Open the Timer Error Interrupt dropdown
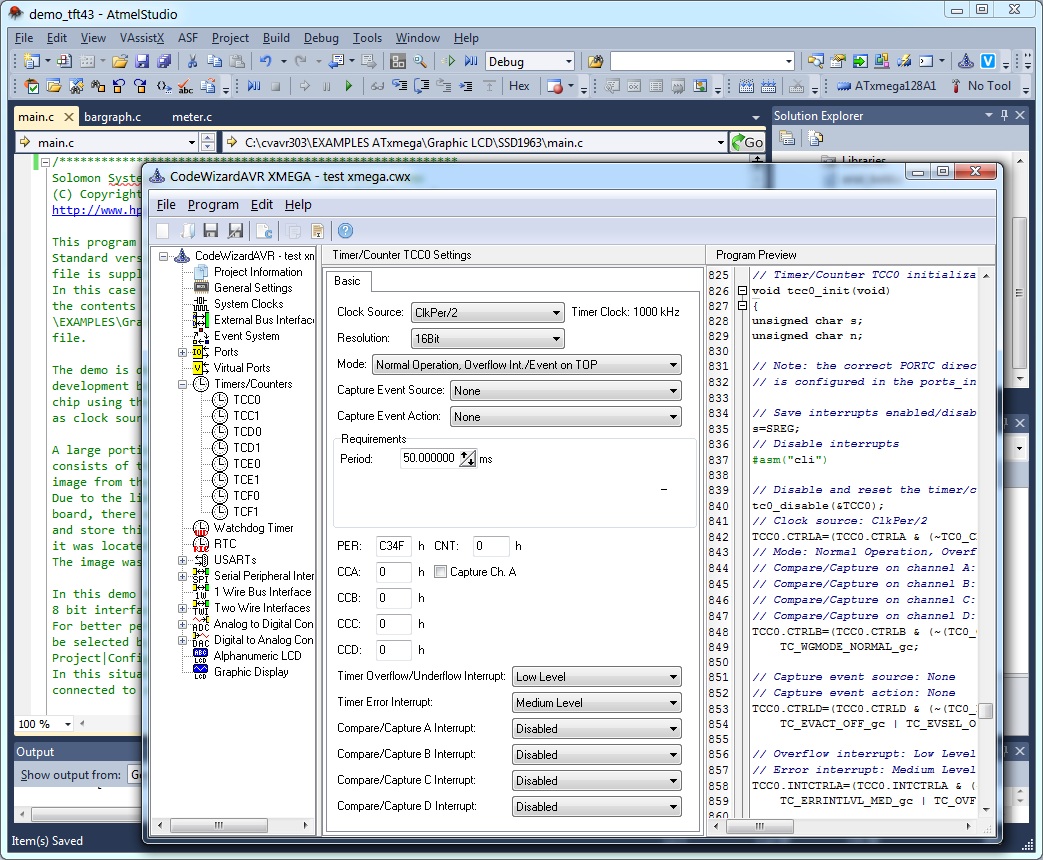Viewport: 1043px width, 860px height. (596, 703)
